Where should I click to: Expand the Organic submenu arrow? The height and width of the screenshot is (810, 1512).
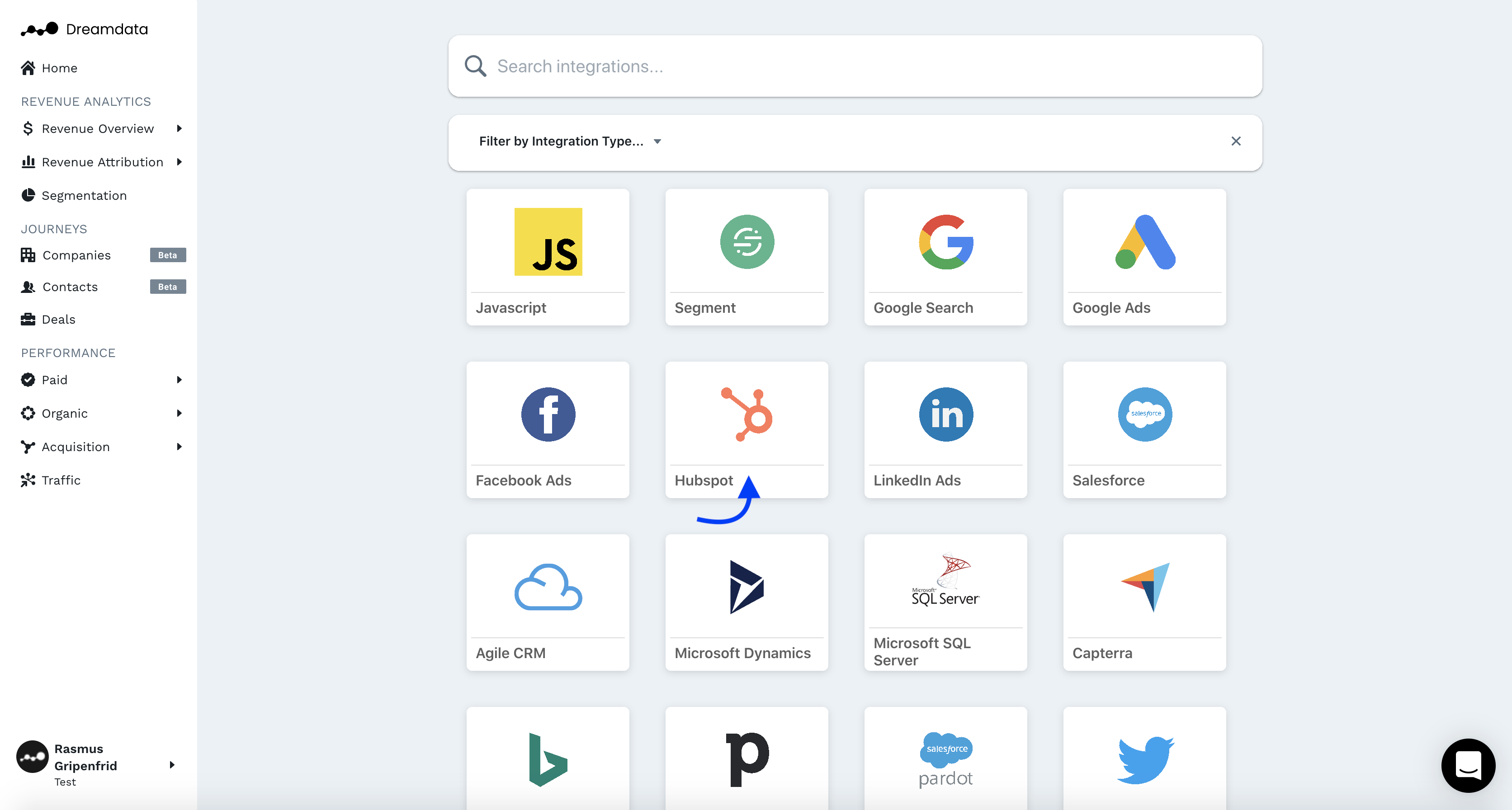[179, 413]
